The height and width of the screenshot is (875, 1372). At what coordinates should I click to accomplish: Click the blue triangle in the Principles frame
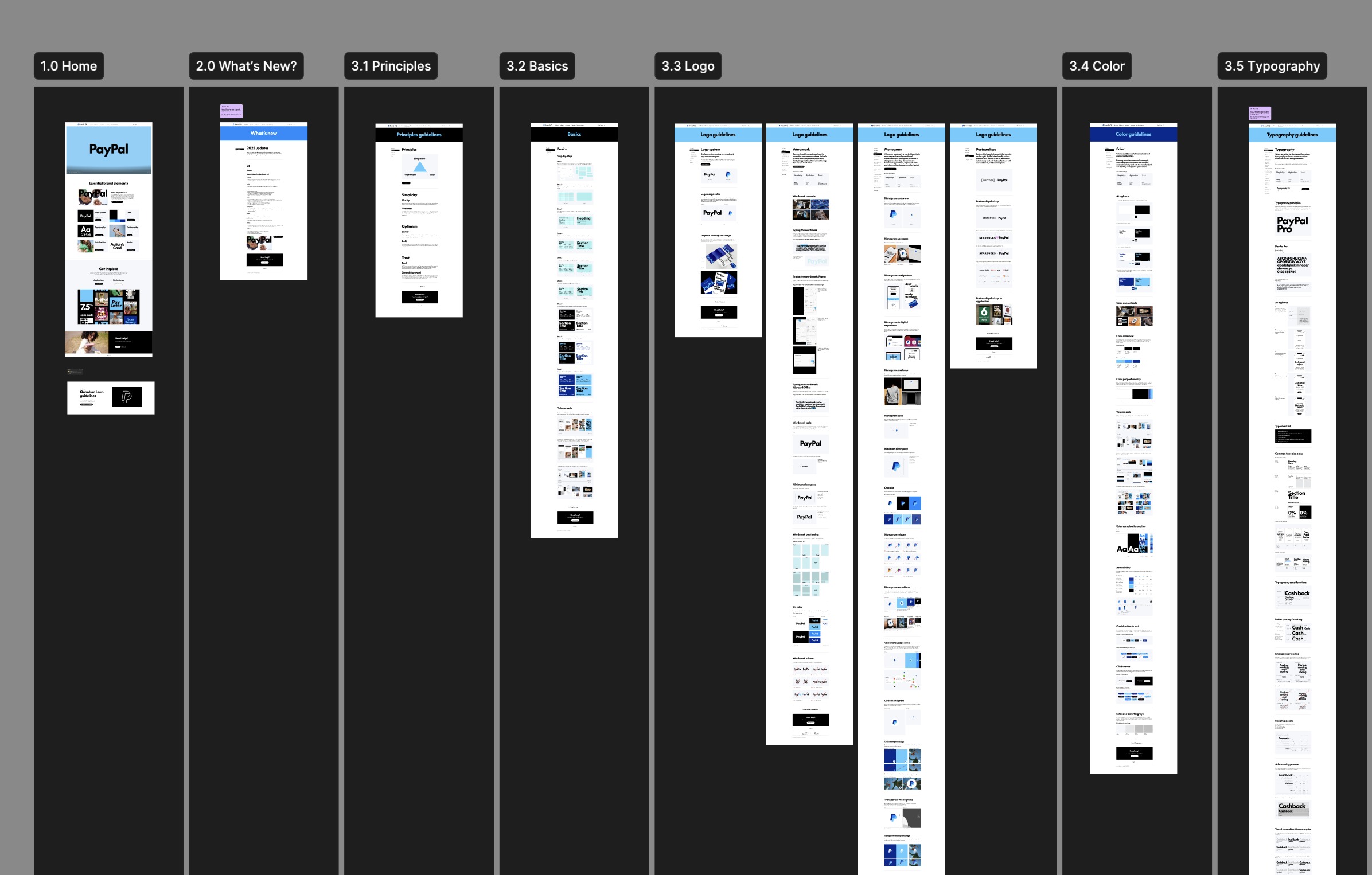[x=420, y=167]
